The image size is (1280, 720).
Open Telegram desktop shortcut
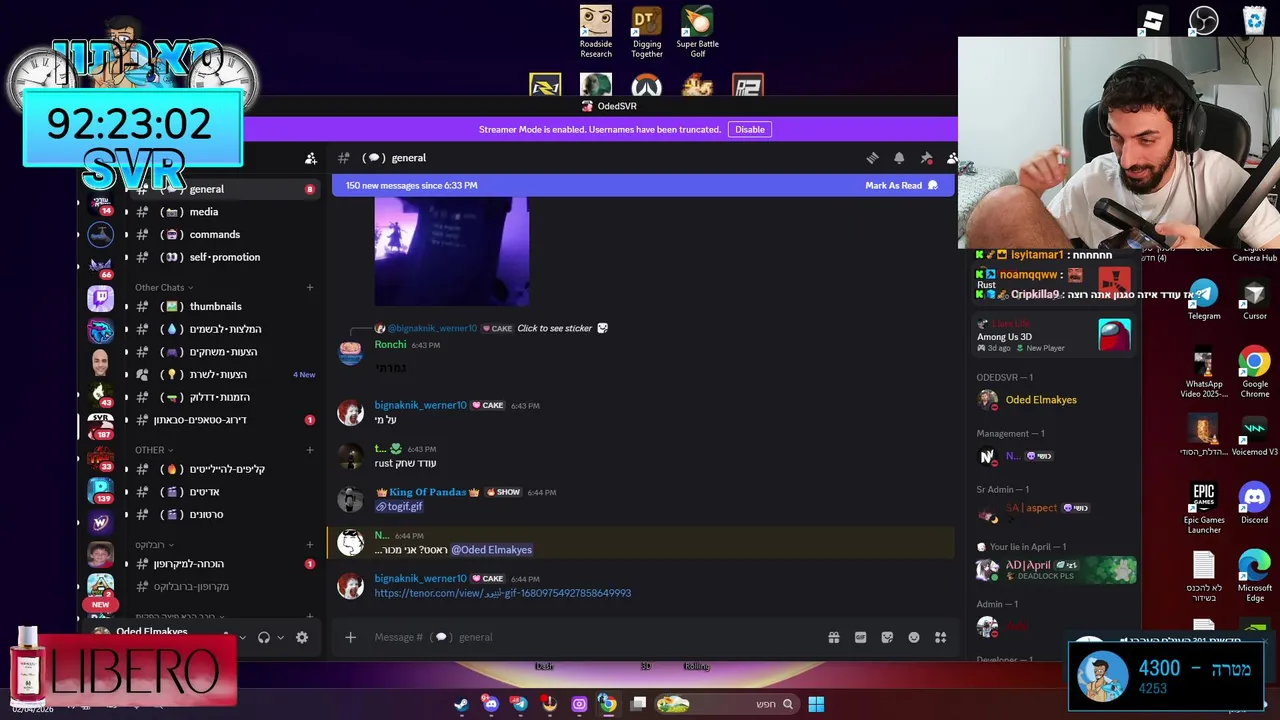1204,299
